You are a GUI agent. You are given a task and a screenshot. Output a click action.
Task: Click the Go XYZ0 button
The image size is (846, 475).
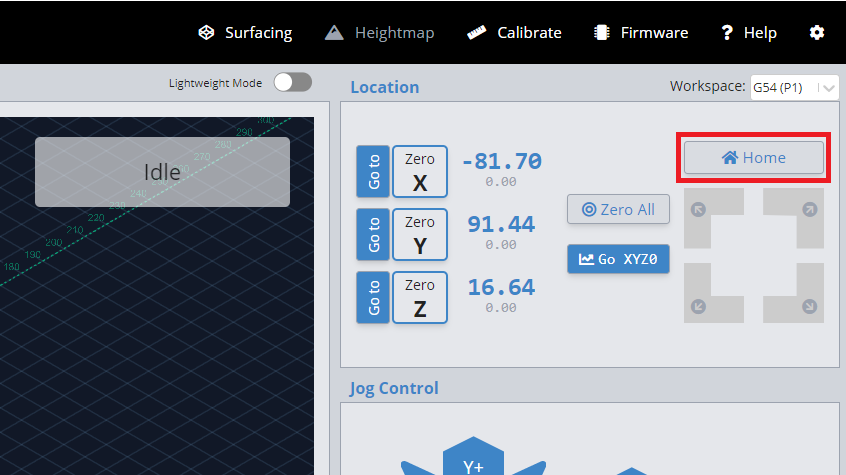pos(618,258)
